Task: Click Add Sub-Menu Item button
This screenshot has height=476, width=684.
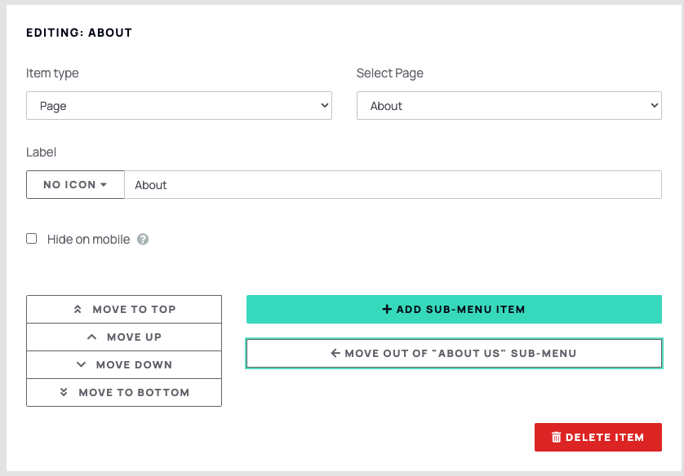Action: click(454, 309)
